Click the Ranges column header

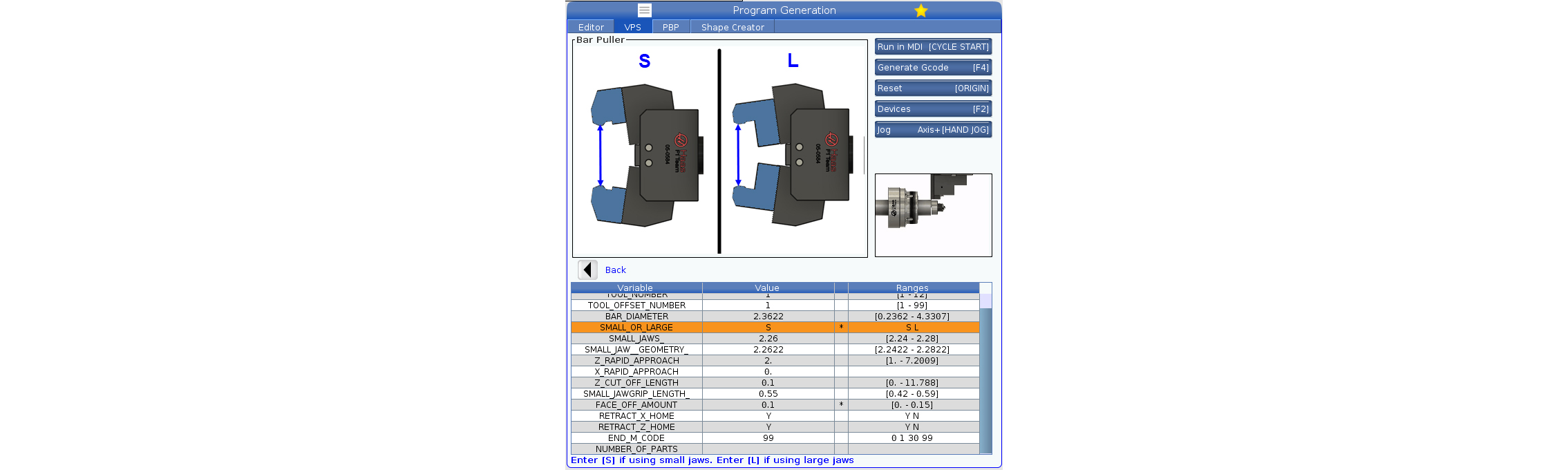pyautogui.click(x=913, y=288)
